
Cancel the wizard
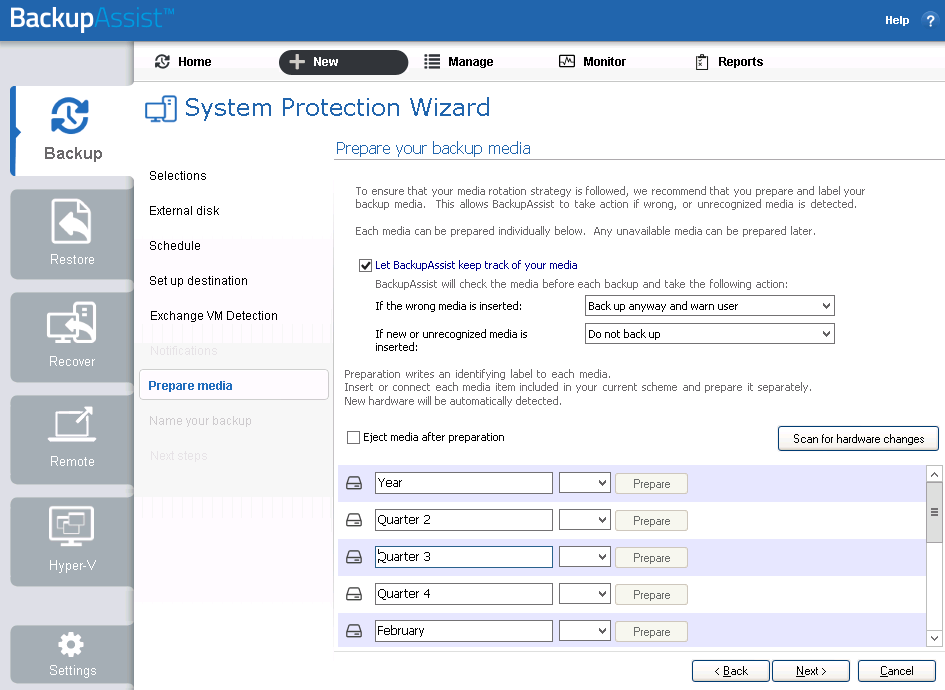896,671
